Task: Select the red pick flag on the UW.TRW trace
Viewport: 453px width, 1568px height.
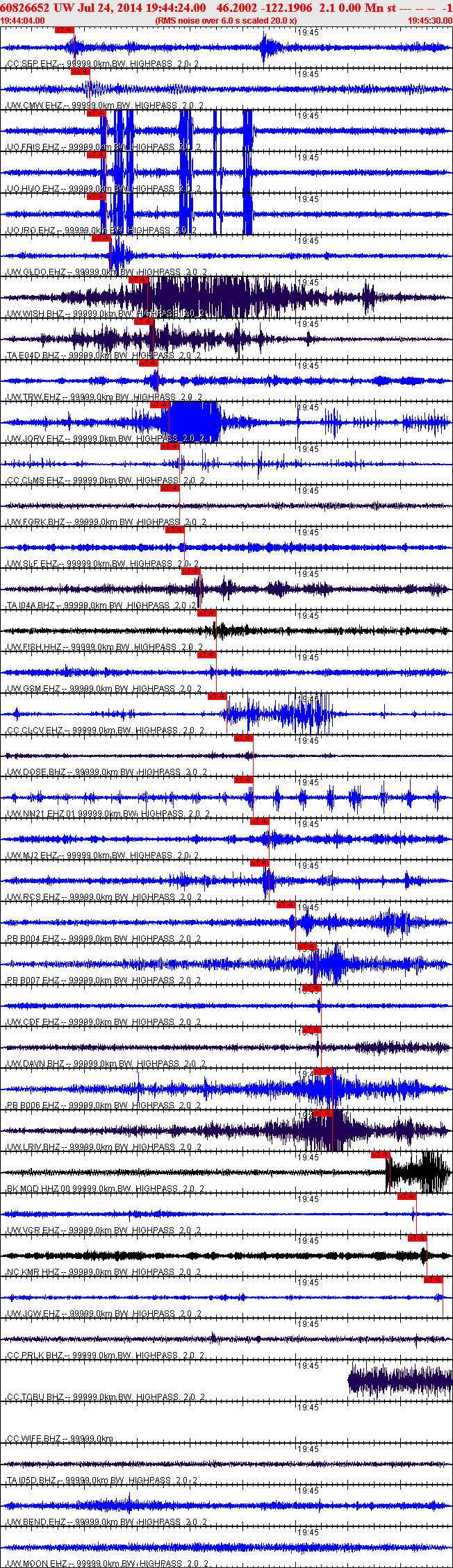Action: pos(148,363)
